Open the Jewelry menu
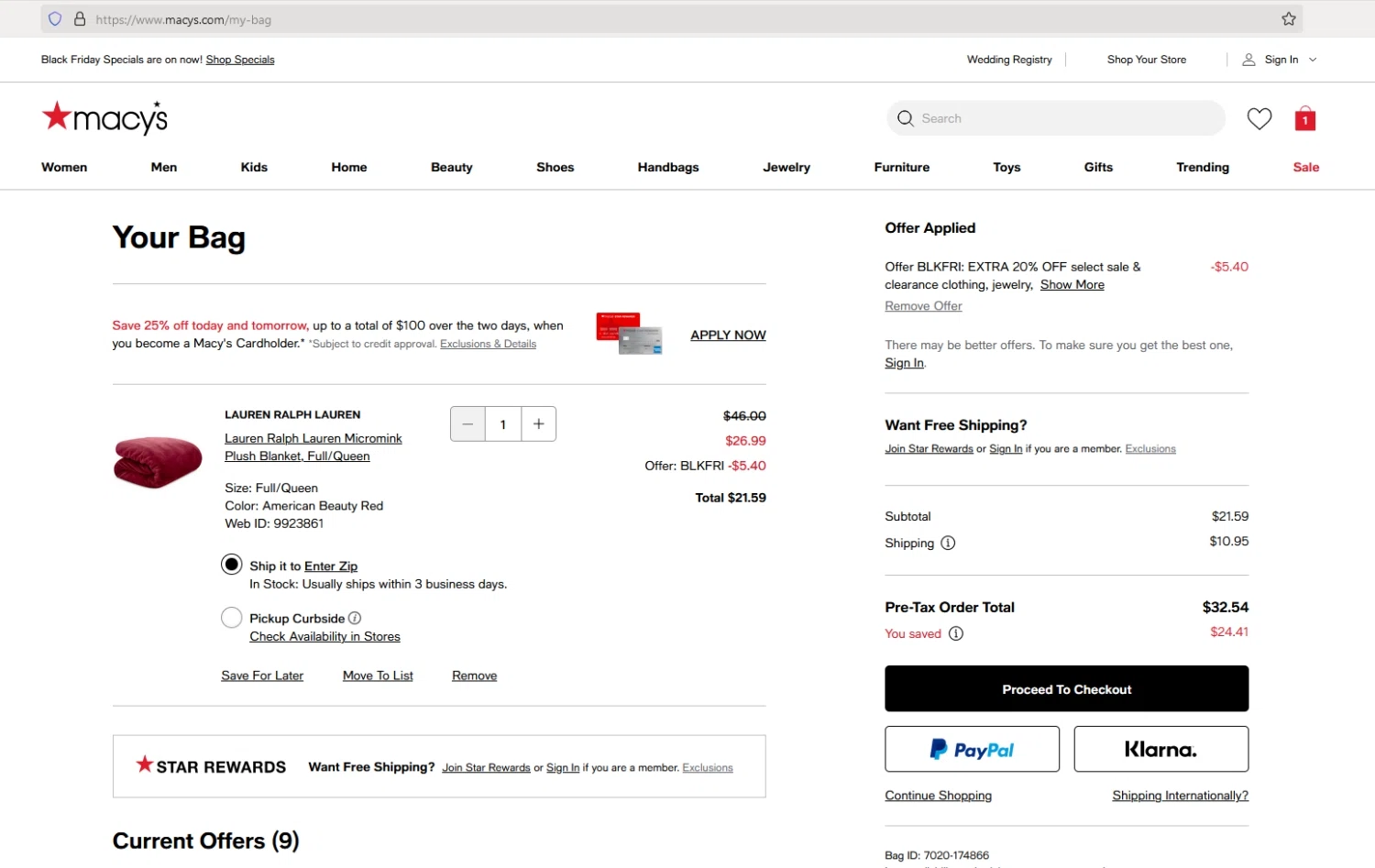Viewport: 1375px width, 868px height. pyautogui.click(x=786, y=167)
